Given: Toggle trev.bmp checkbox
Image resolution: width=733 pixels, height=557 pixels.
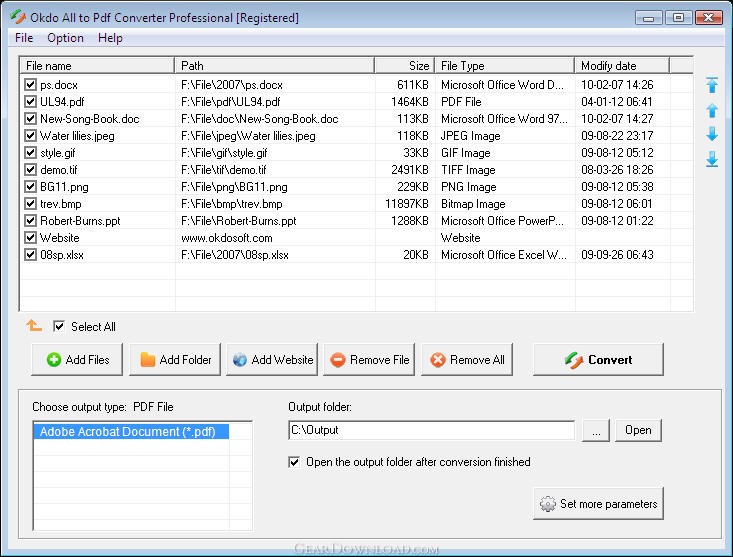Looking at the screenshot, I should tap(30, 204).
